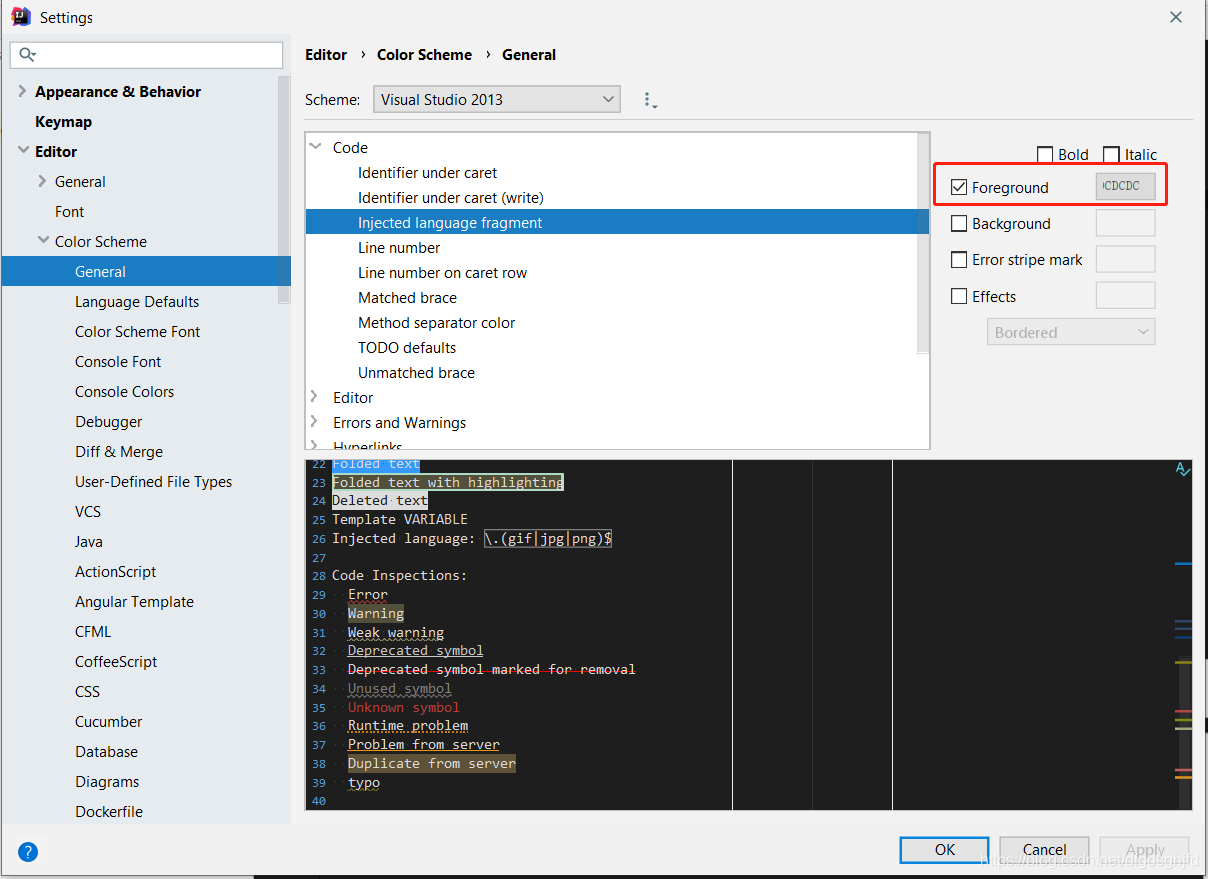This screenshot has width=1208, height=879.
Task: Open the Background color swatch
Action: pos(1126,223)
